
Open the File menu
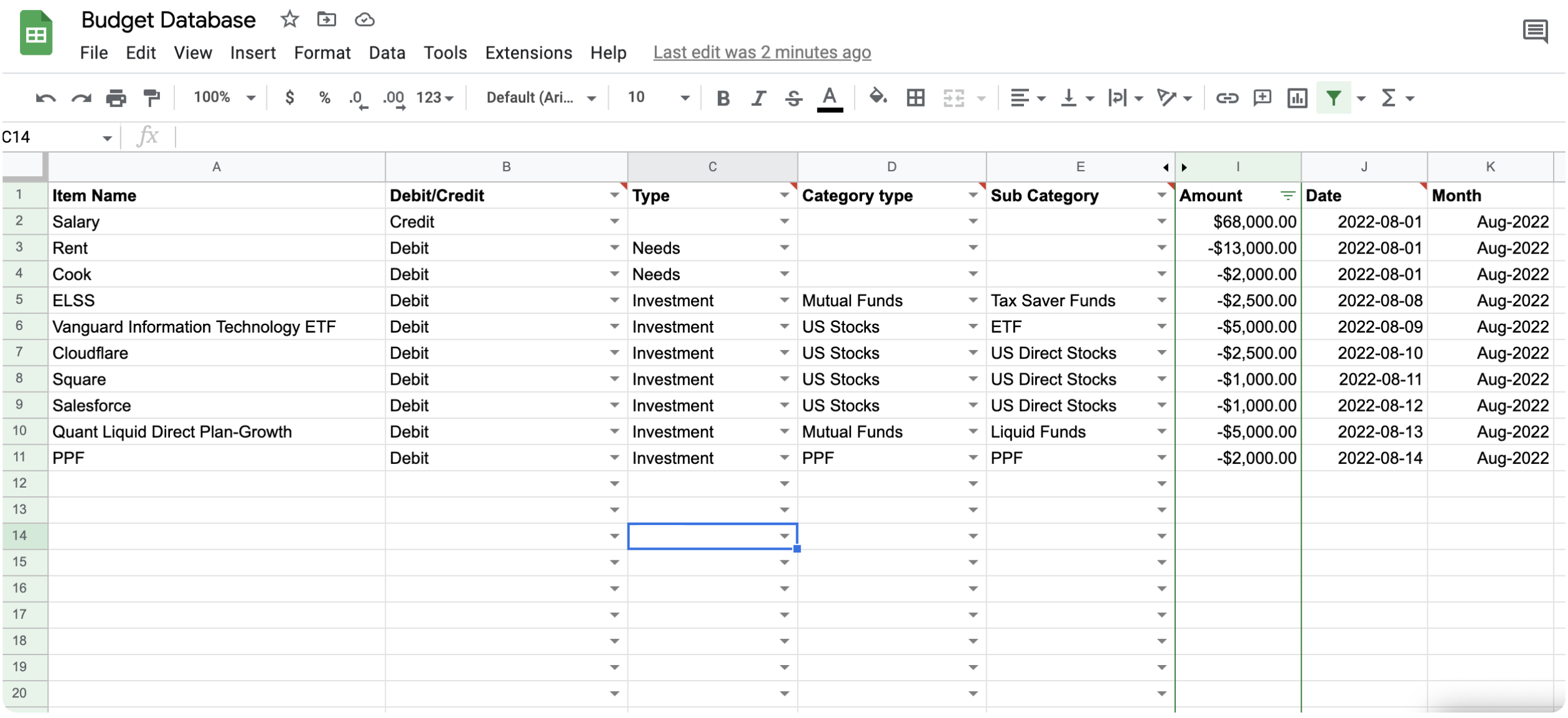(94, 53)
